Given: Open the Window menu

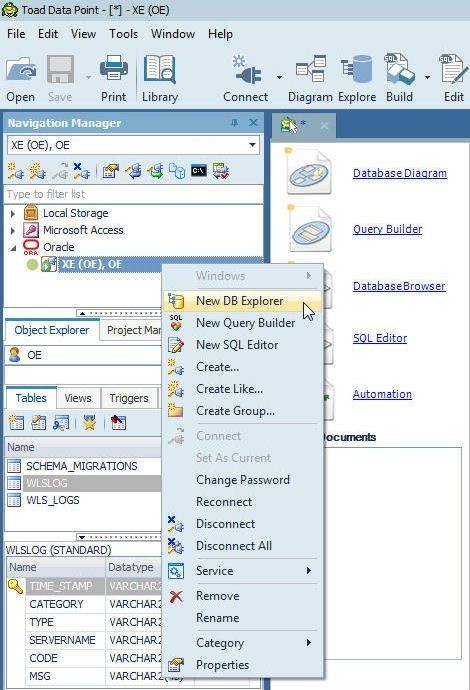Looking at the screenshot, I should click(173, 34).
